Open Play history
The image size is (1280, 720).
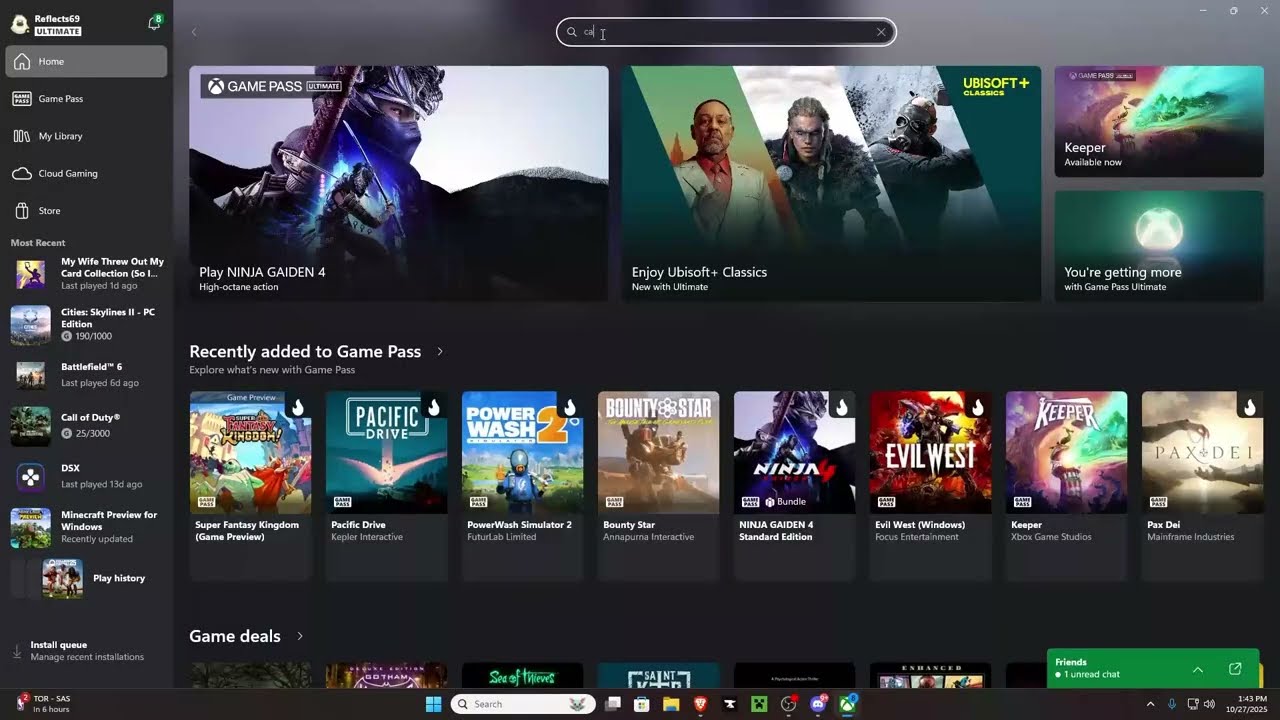[87, 578]
